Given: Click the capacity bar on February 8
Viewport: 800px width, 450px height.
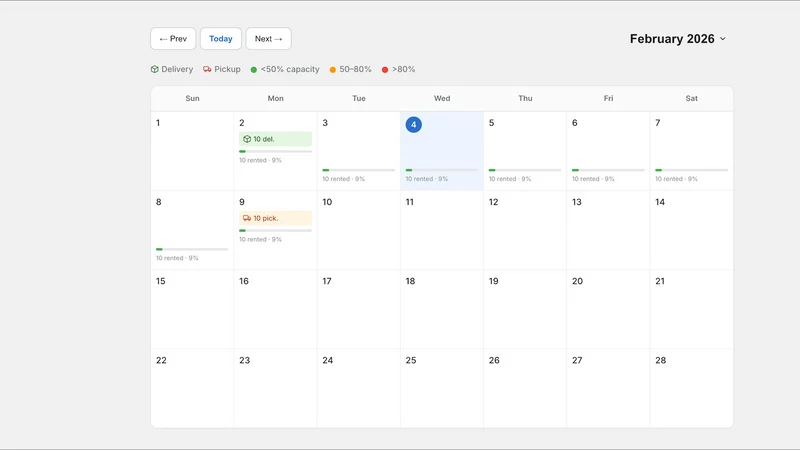Looking at the screenshot, I should pos(192,249).
